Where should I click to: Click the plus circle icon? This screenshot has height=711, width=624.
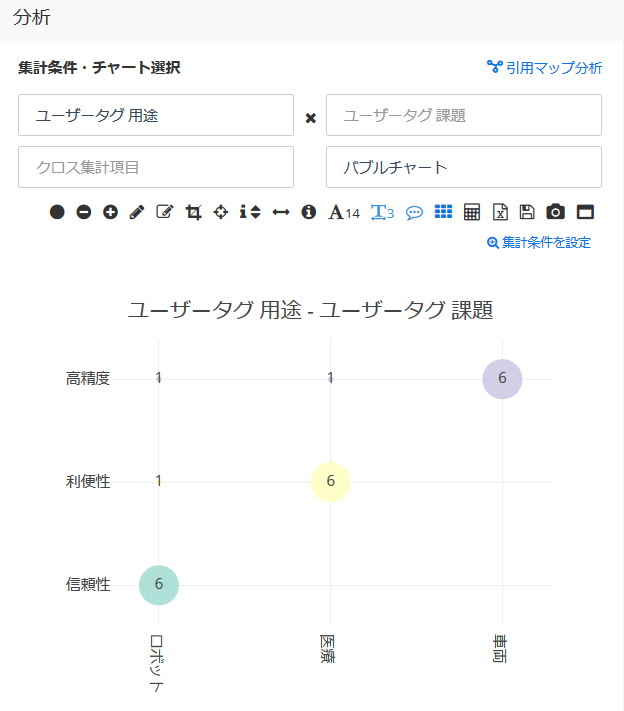111,212
